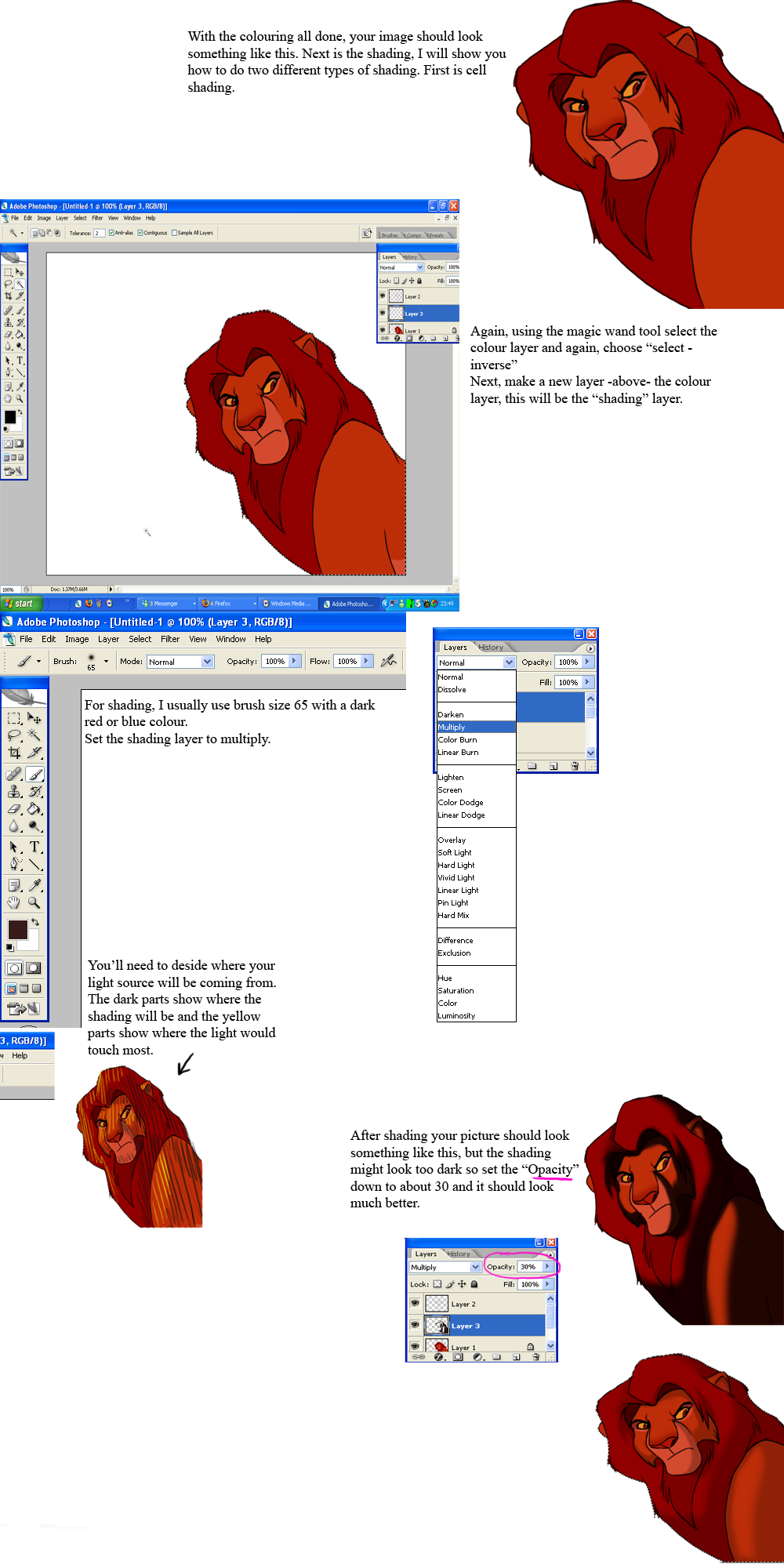
Task: Choose the Slice tool in the enlarged toolbox
Action: click(34, 753)
